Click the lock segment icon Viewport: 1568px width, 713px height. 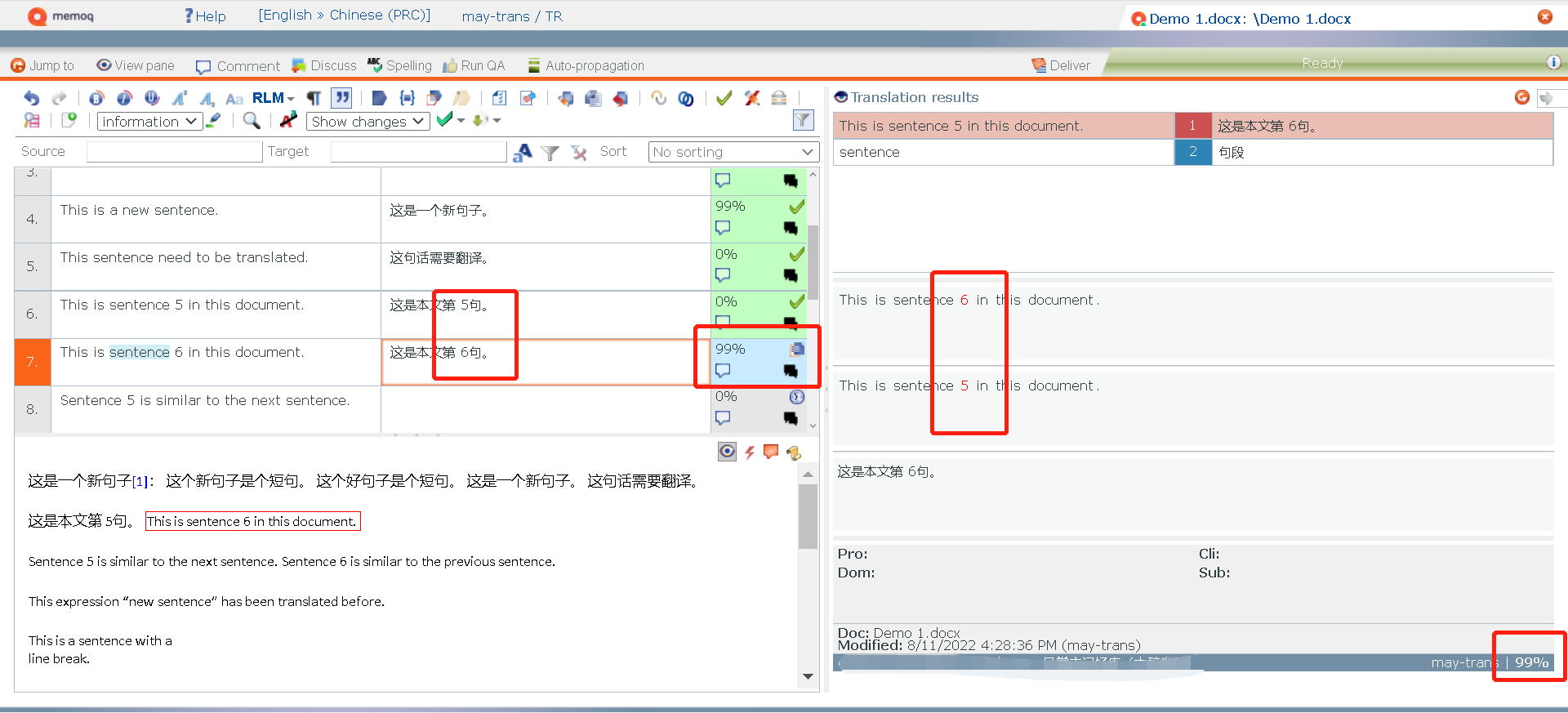point(779,98)
